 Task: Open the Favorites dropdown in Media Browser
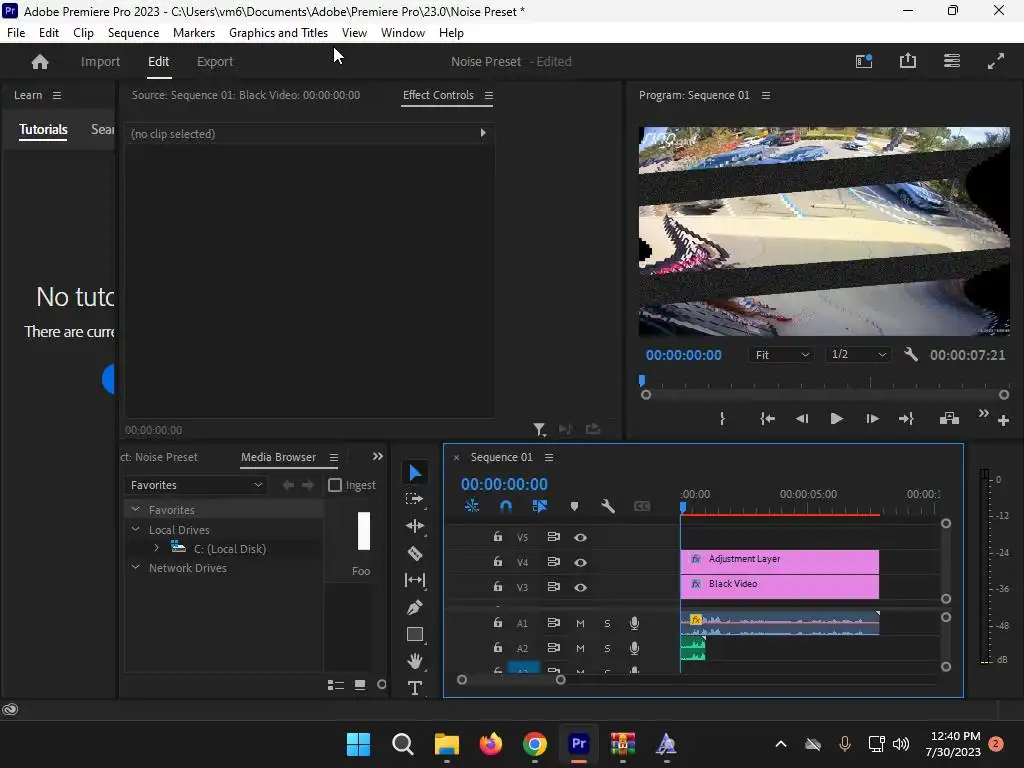pyautogui.click(x=195, y=485)
